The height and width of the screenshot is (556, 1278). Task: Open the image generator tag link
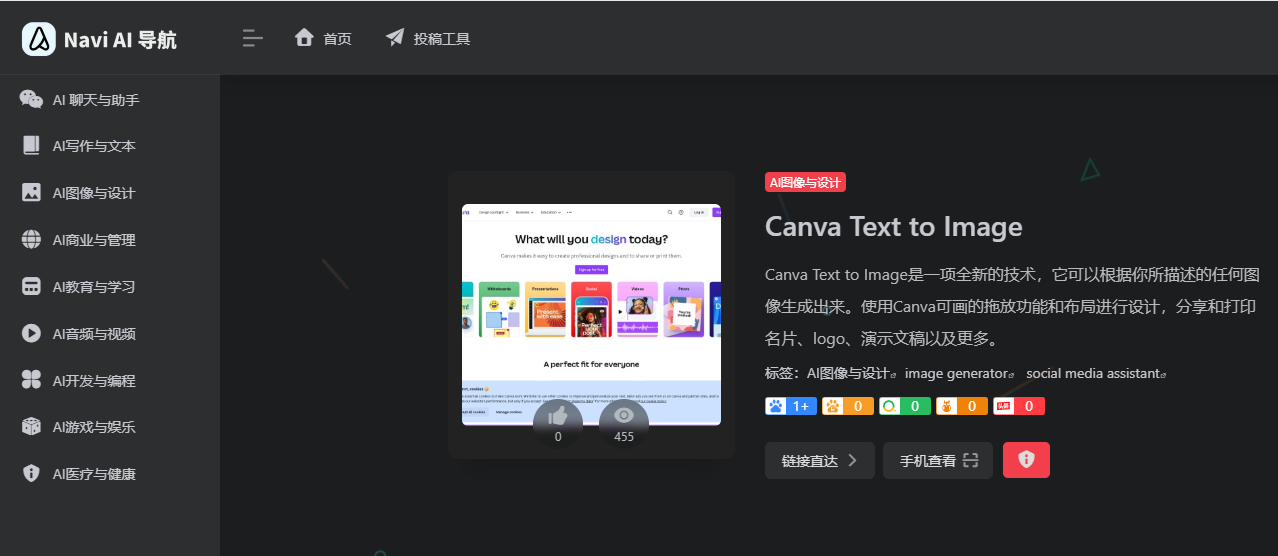pyautogui.click(x=960, y=373)
